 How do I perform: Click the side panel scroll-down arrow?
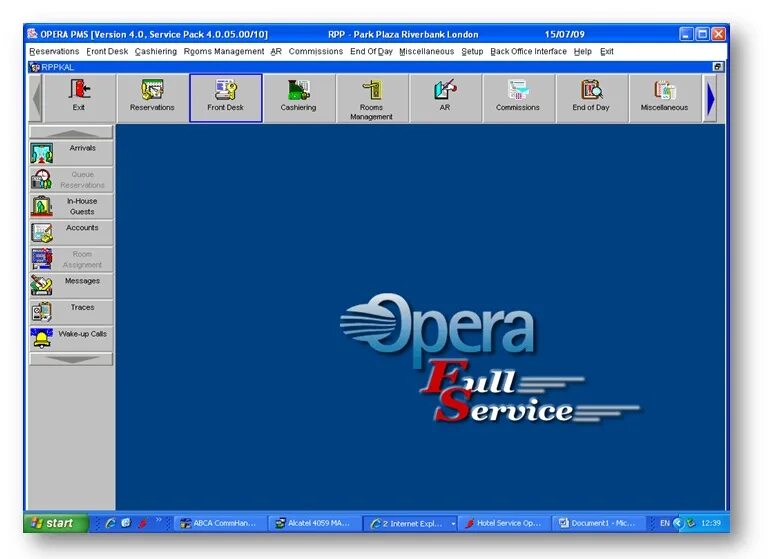pyautogui.click(x=71, y=359)
